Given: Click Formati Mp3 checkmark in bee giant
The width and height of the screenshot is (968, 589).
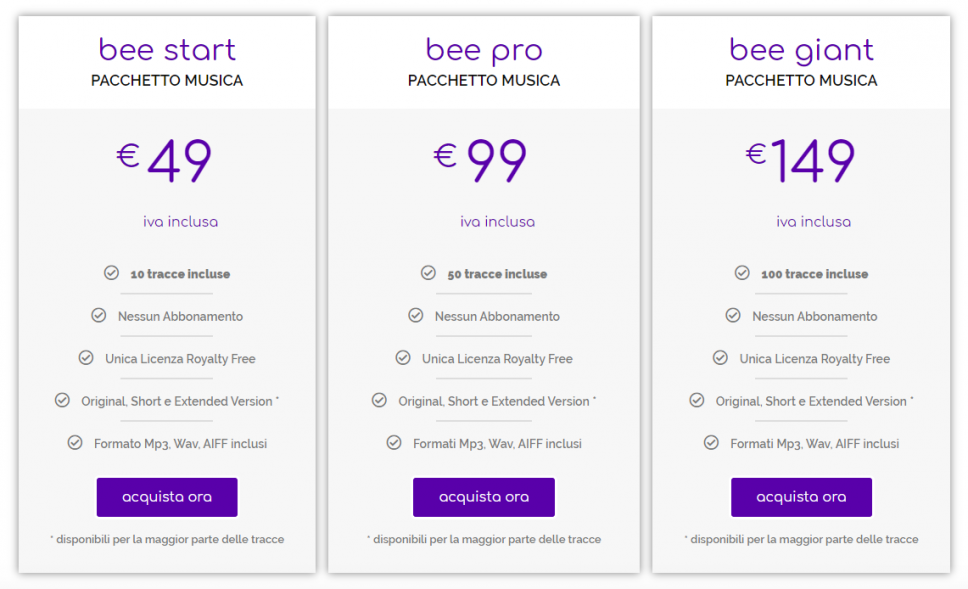Looking at the screenshot, I should [x=711, y=443].
